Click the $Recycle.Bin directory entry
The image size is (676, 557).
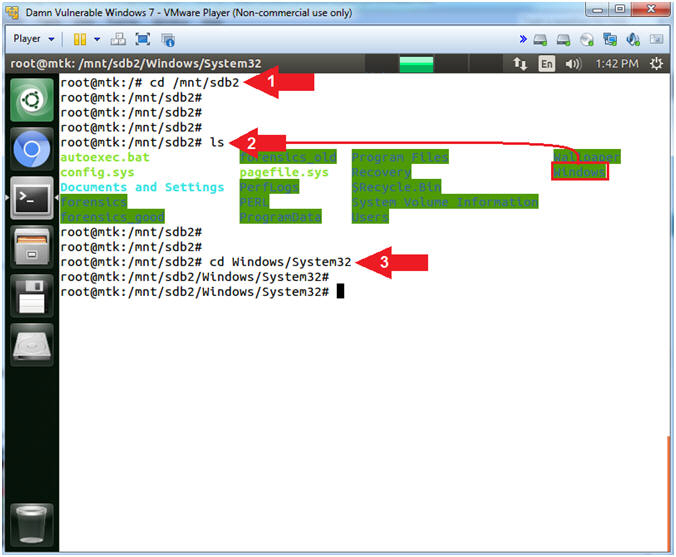click(397, 187)
